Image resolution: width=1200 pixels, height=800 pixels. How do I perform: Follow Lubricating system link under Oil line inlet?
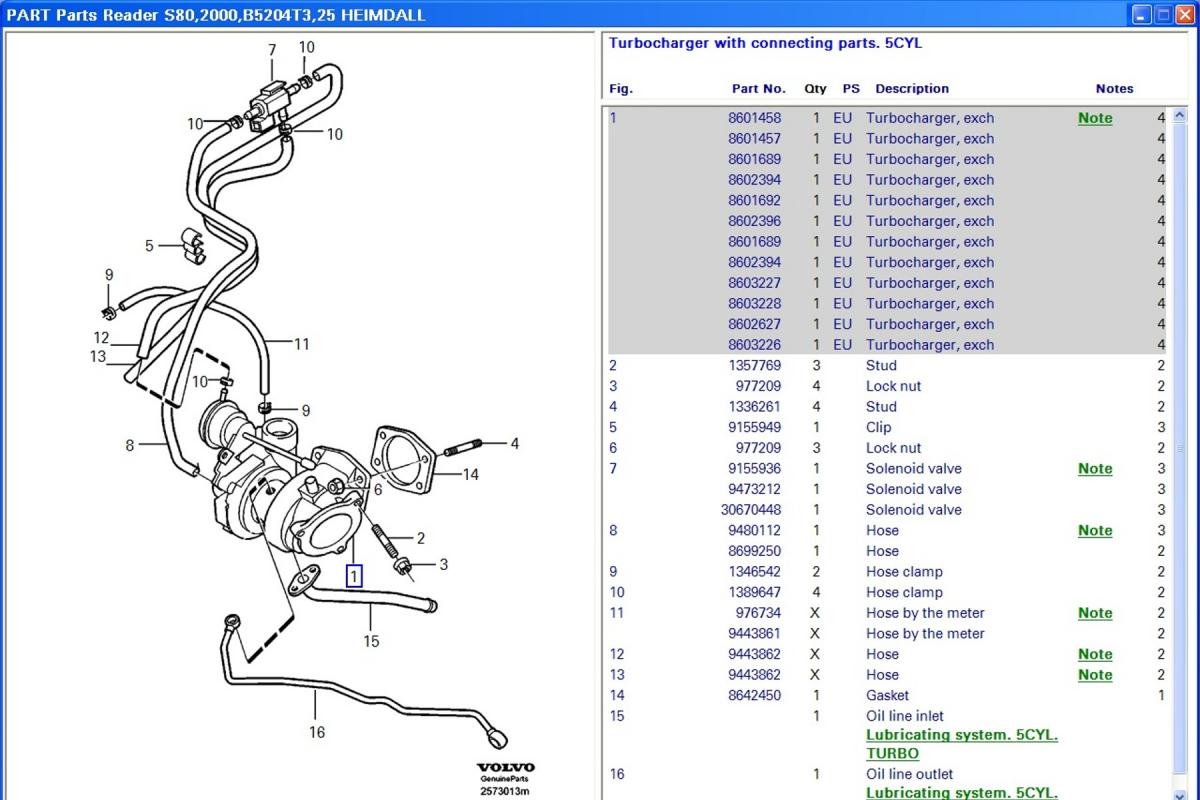(962, 744)
